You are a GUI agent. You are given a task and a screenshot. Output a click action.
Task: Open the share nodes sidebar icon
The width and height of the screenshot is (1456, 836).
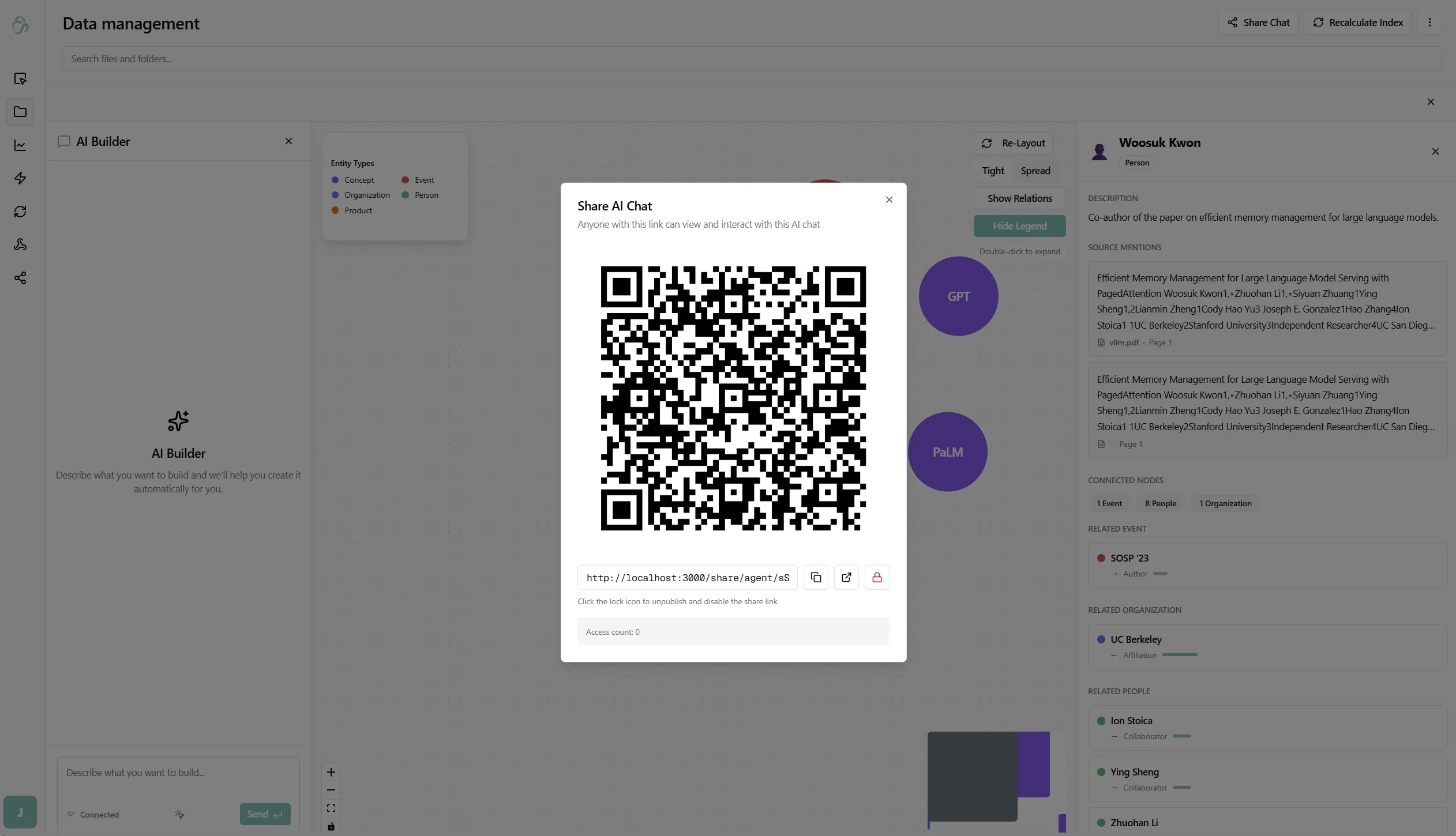20,278
